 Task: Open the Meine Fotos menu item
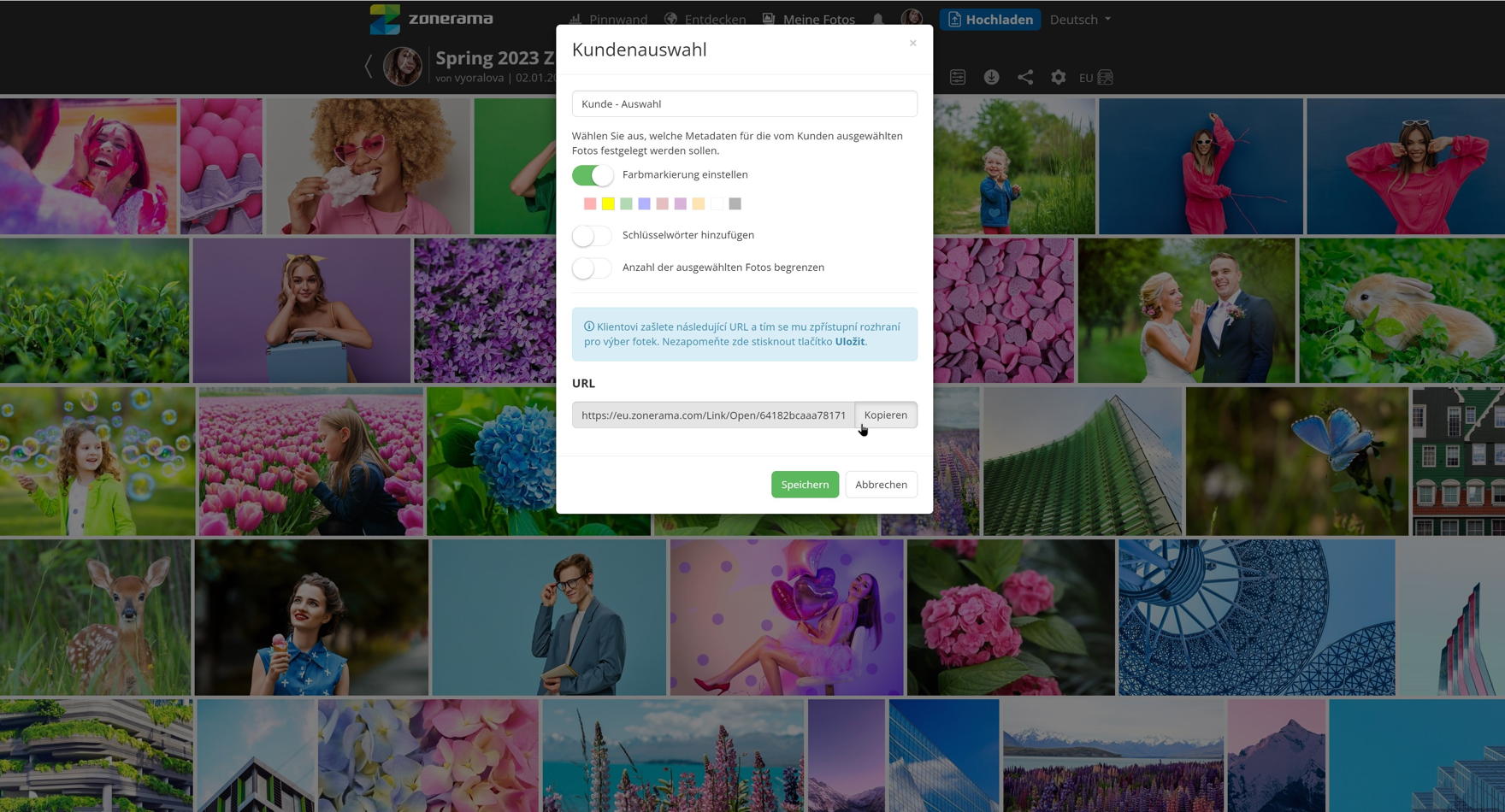(809, 19)
